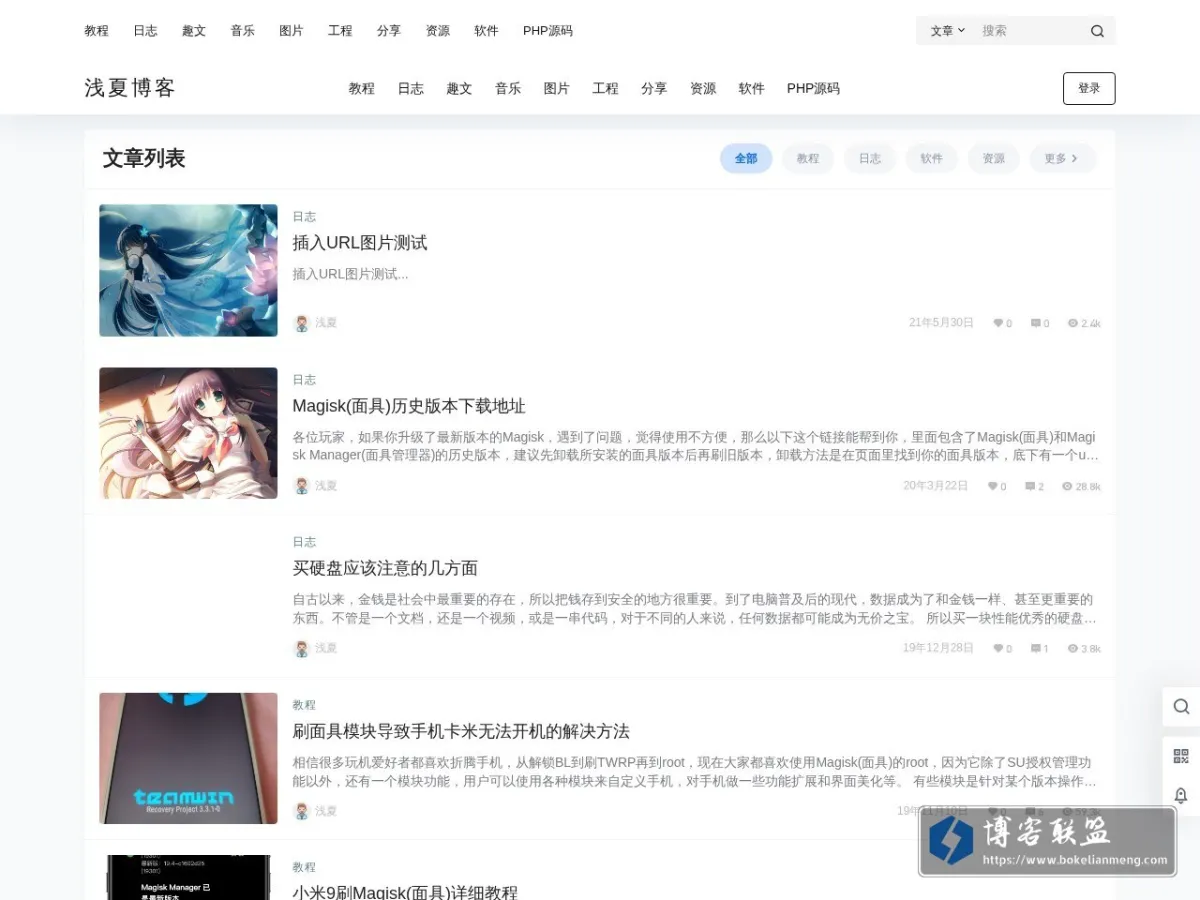
Task: Click the thumbnail of Magisk历史版本下载地址 post
Action: 188,433
